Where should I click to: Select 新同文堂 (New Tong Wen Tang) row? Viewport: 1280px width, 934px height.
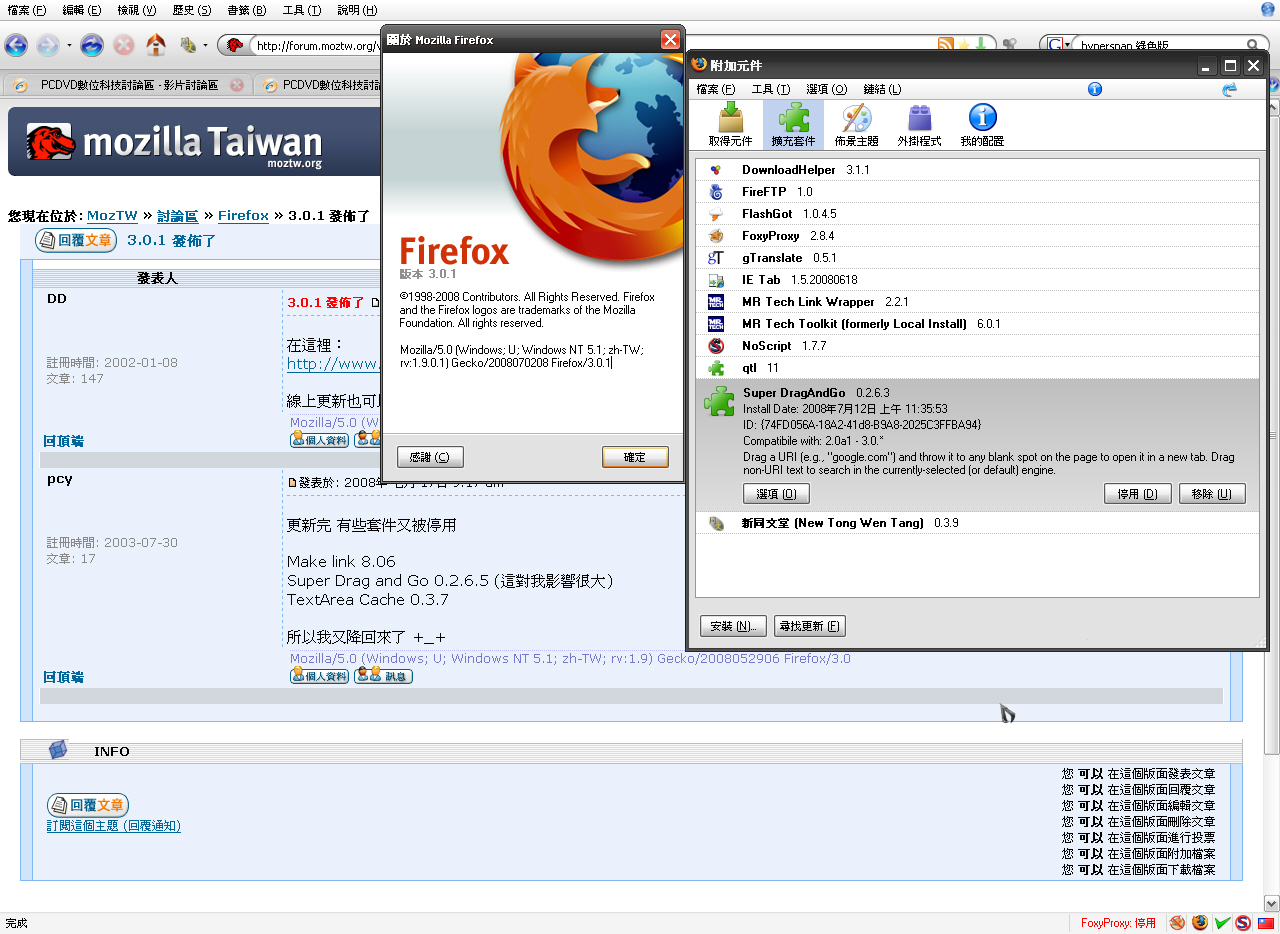977,523
